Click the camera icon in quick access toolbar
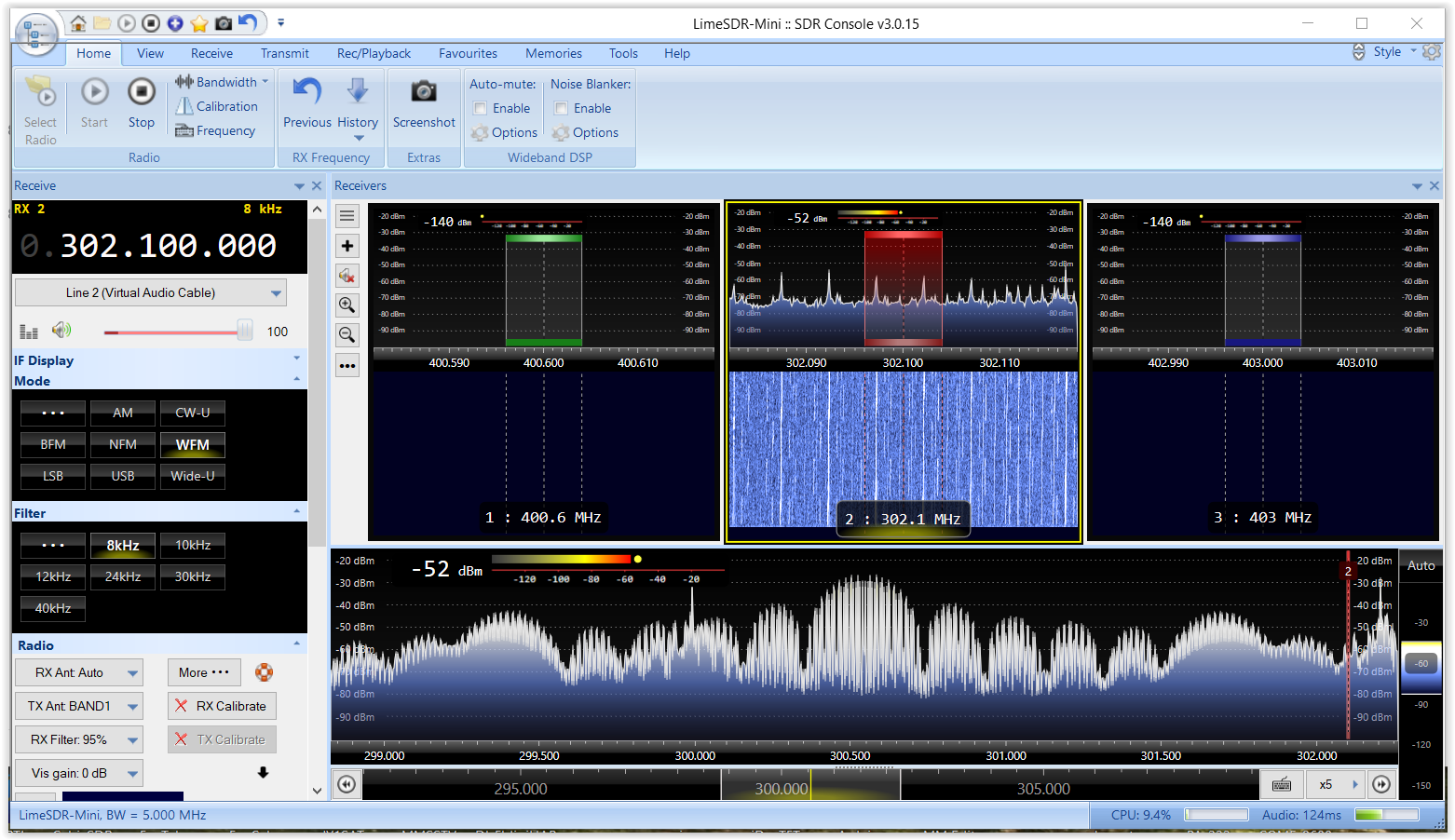This screenshot has height=840, width=1455. point(224,23)
